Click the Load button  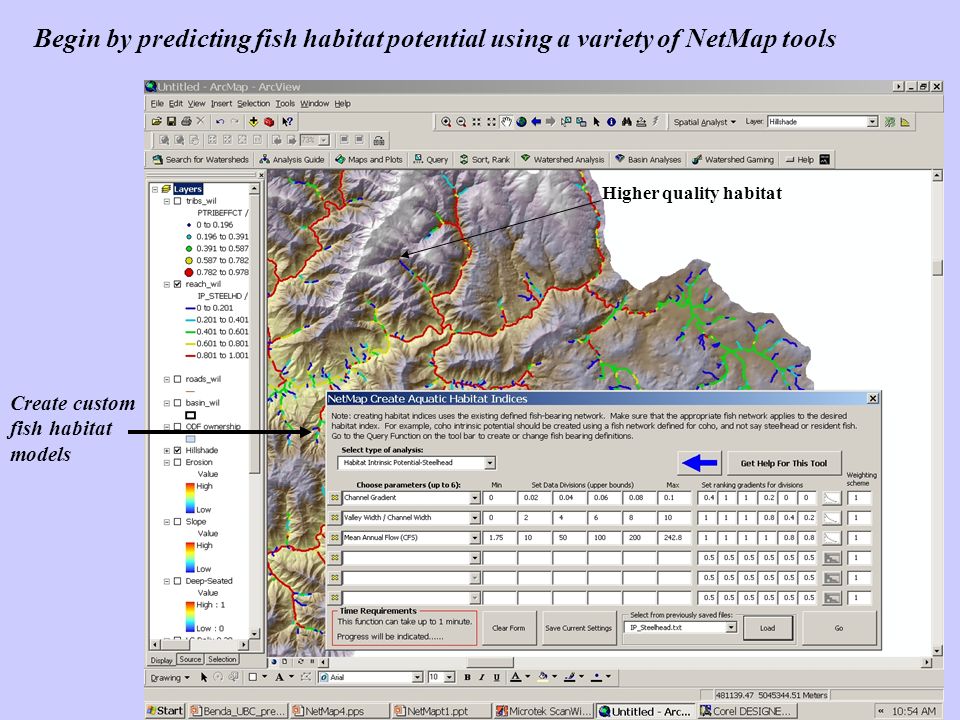(x=768, y=628)
